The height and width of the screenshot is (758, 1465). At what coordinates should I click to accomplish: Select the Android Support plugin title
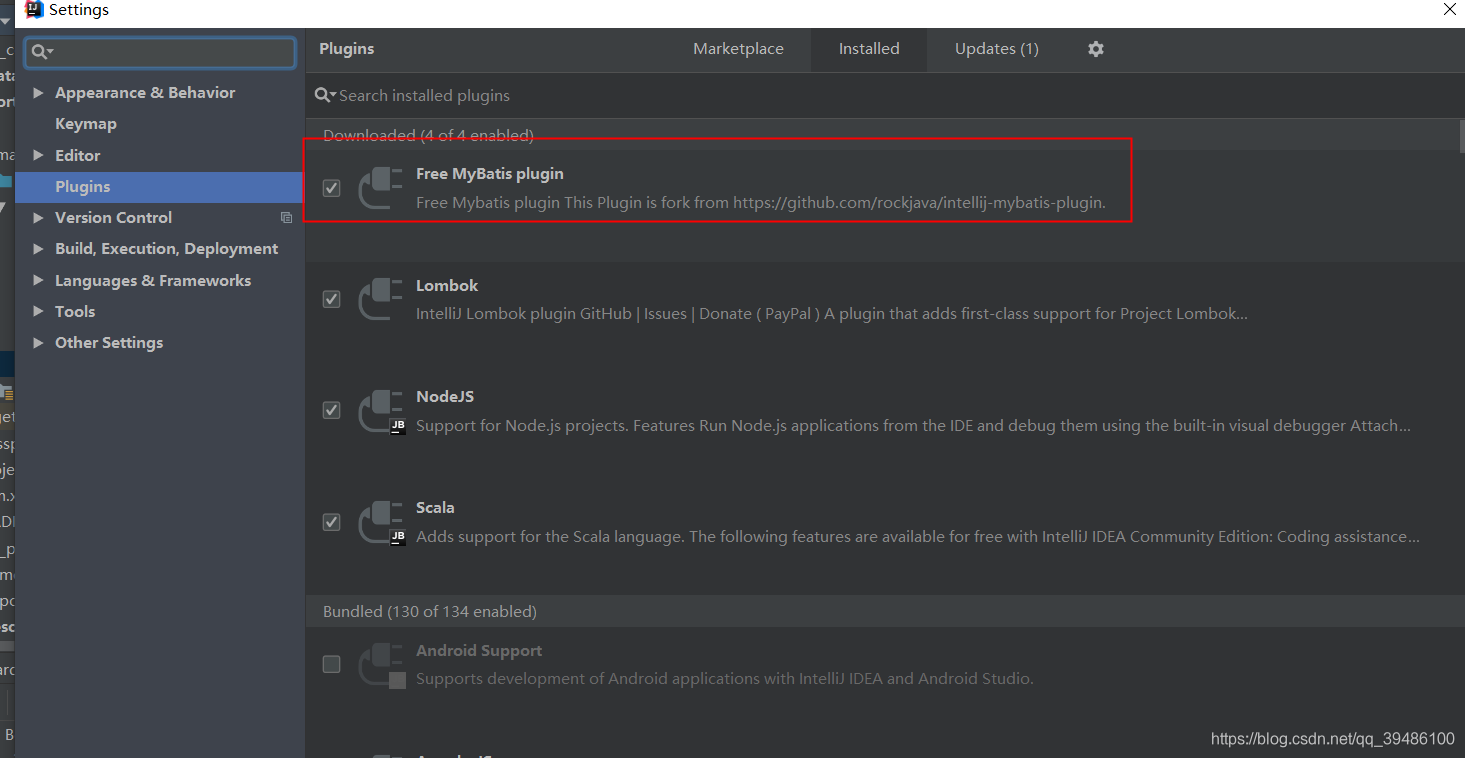(479, 650)
